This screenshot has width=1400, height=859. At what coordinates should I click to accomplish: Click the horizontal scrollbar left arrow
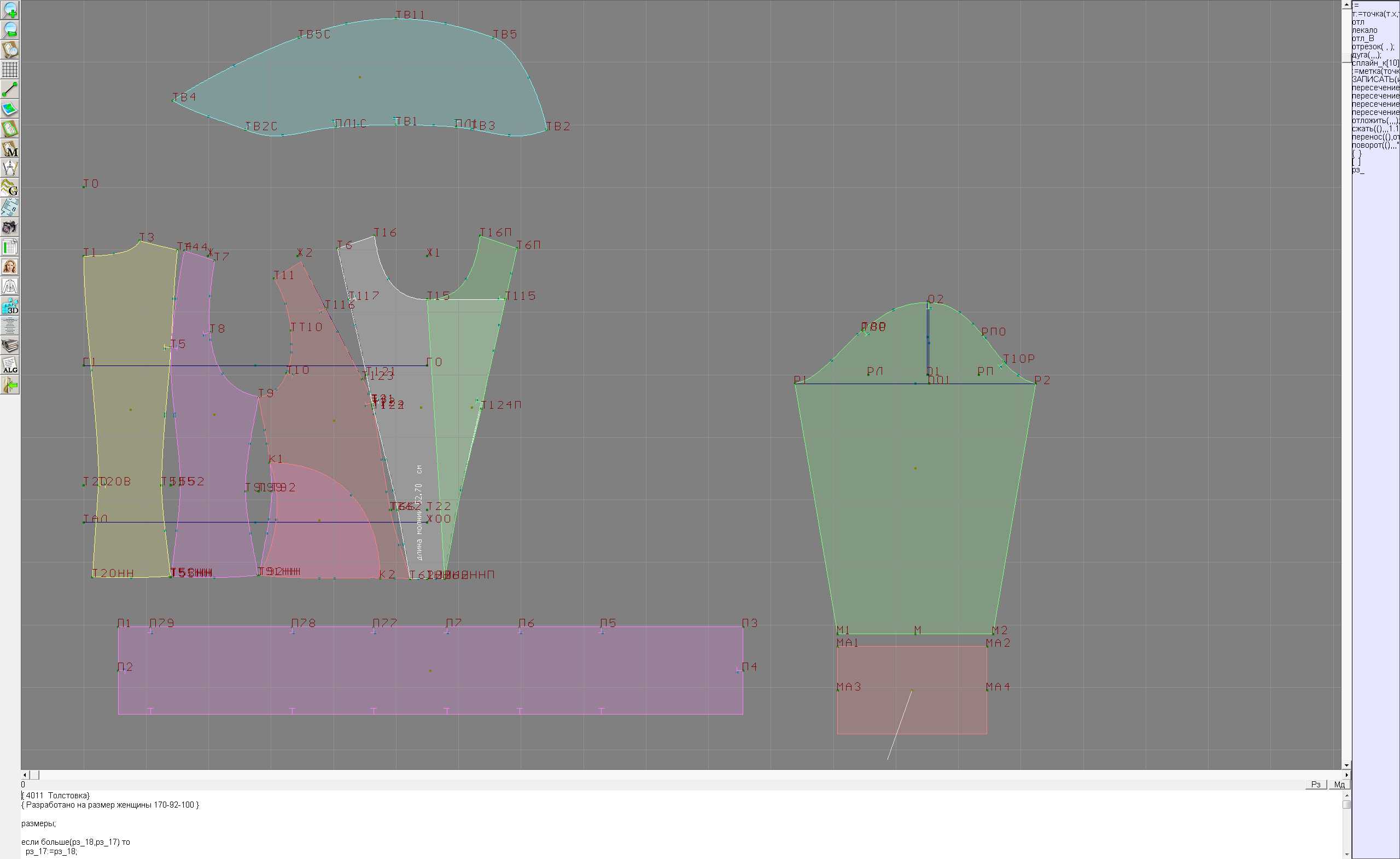point(25,775)
